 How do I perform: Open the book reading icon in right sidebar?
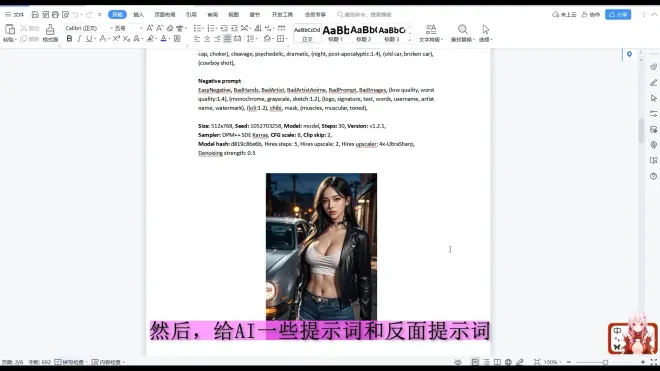(x=653, y=160)
